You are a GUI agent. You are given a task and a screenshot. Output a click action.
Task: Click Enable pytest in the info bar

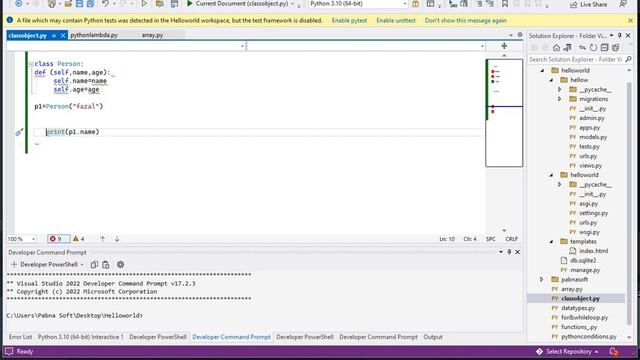tap(349, 20)
